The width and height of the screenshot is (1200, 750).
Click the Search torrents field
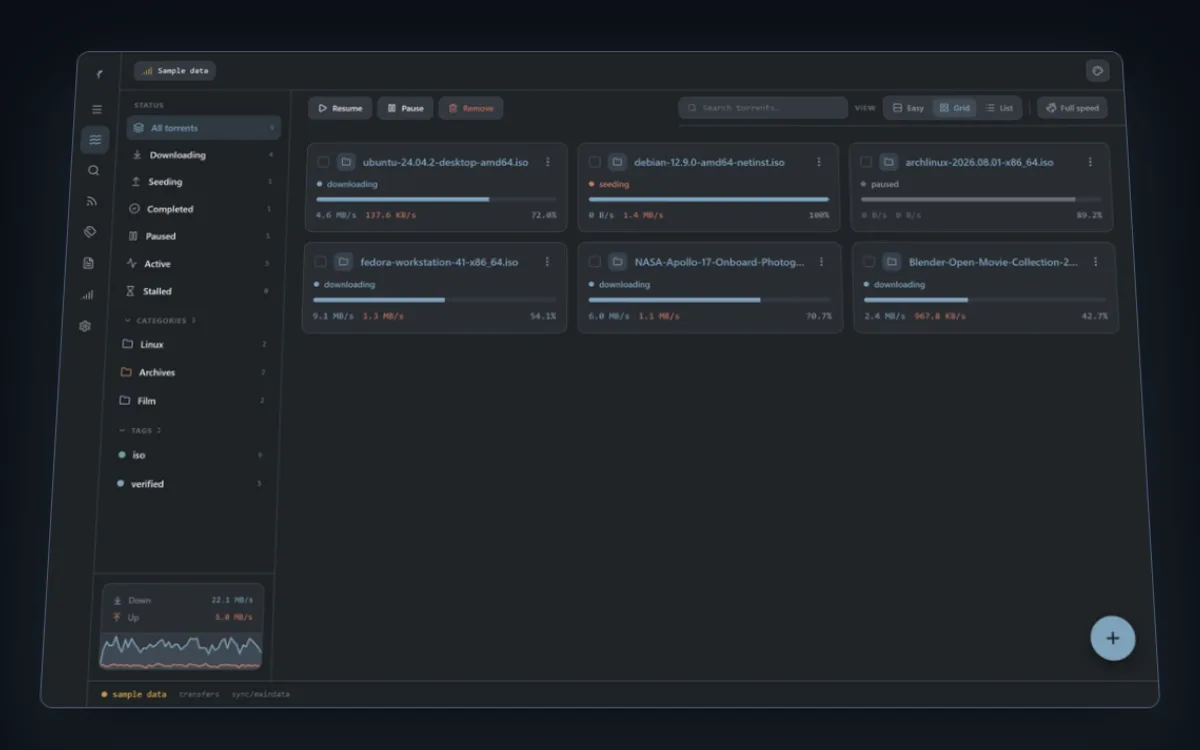point(763,108)
